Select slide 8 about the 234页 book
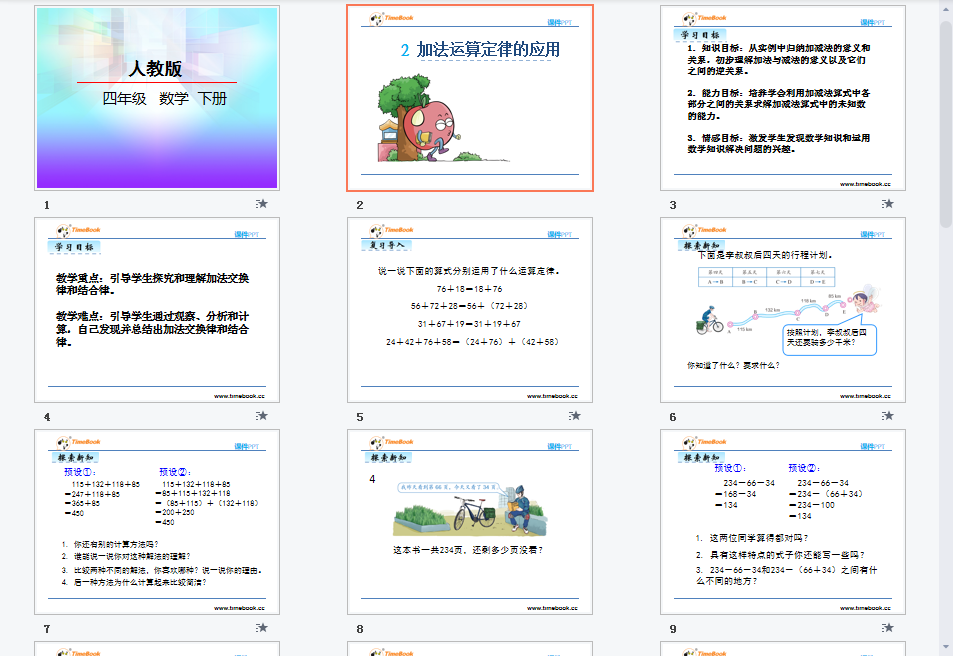953x656 pixels. tap(470, 522)
